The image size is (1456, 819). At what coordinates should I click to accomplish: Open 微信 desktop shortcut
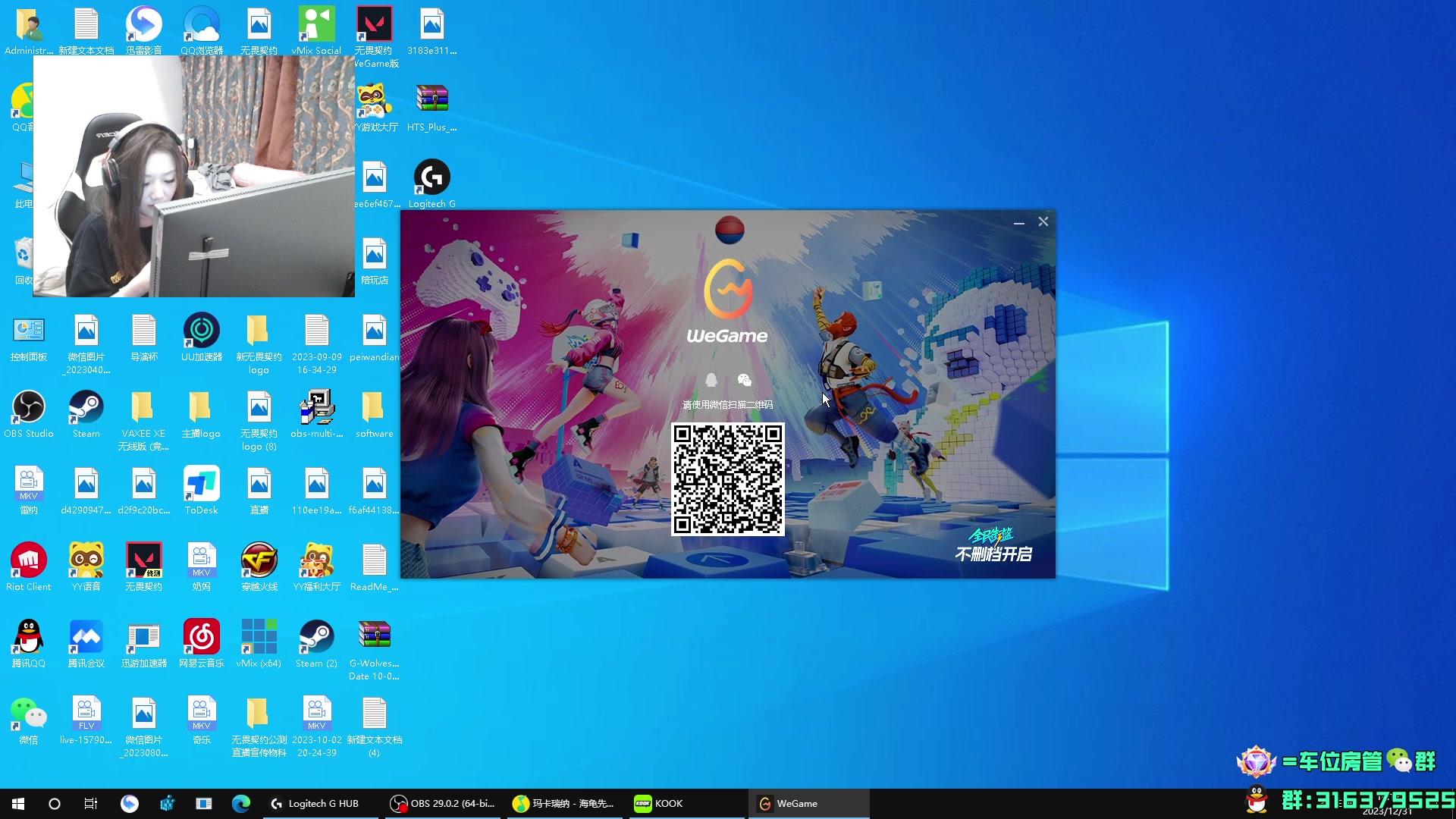[x=29, y=720]
